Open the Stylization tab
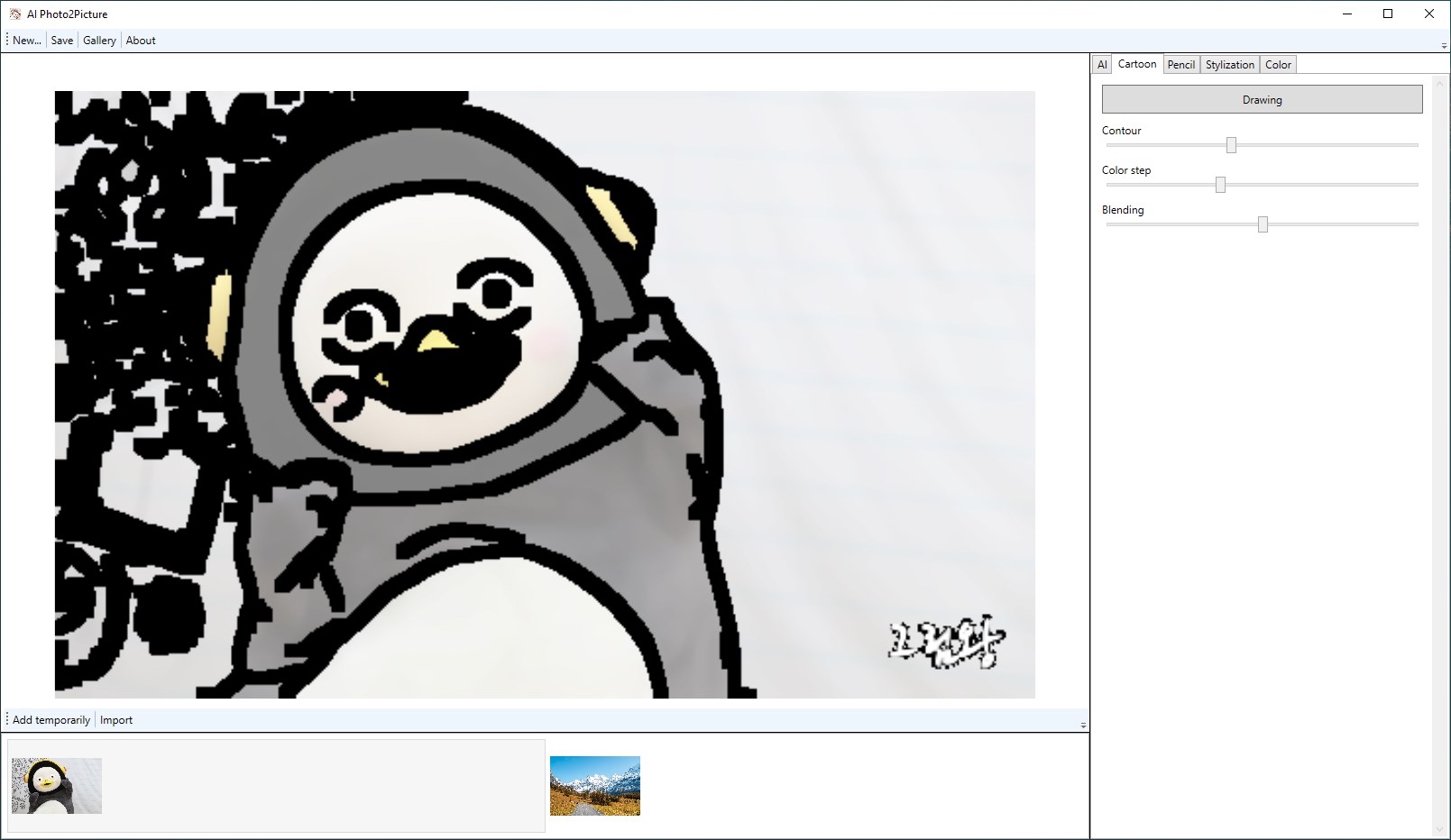The height and width of the screenshot is (840, 1451). click(x=1230, y=65)
